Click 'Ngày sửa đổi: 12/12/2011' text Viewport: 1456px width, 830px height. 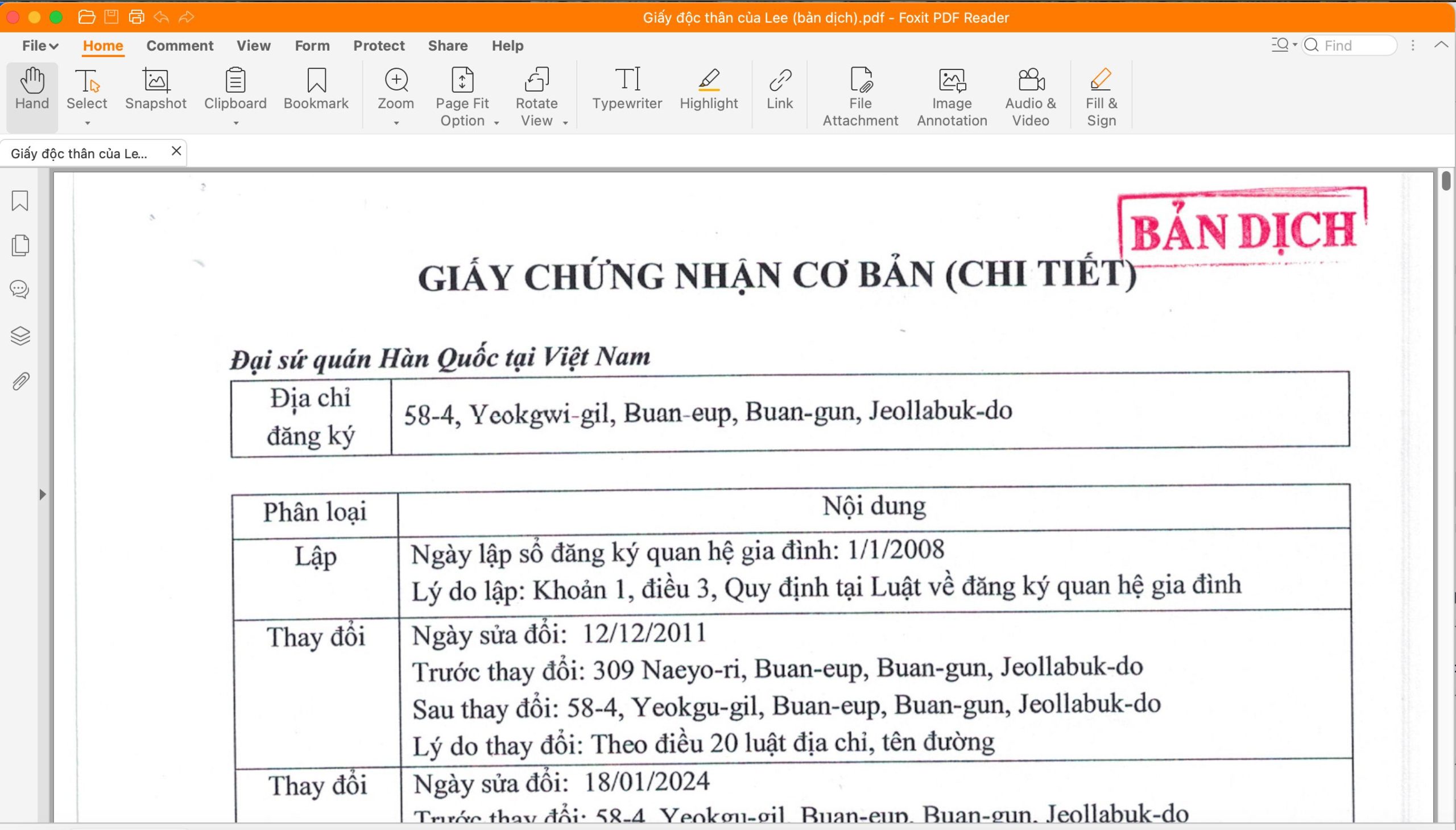pyautogui.click(x=559, y=634)
